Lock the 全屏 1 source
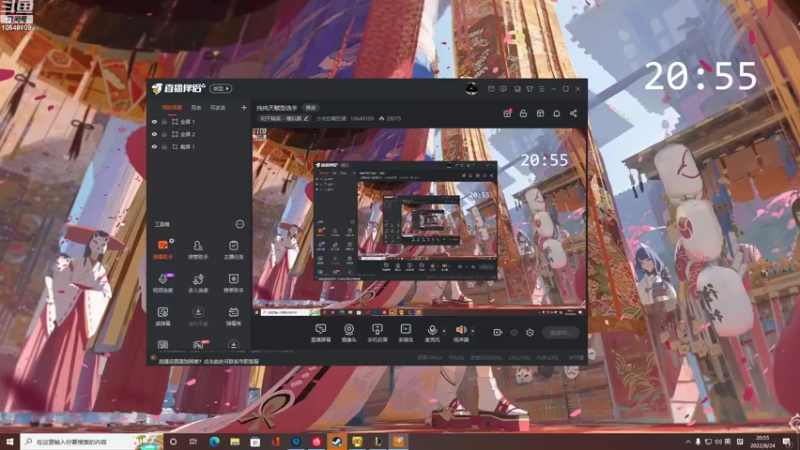This screenshot has height=450, width=800. [164, 122]
